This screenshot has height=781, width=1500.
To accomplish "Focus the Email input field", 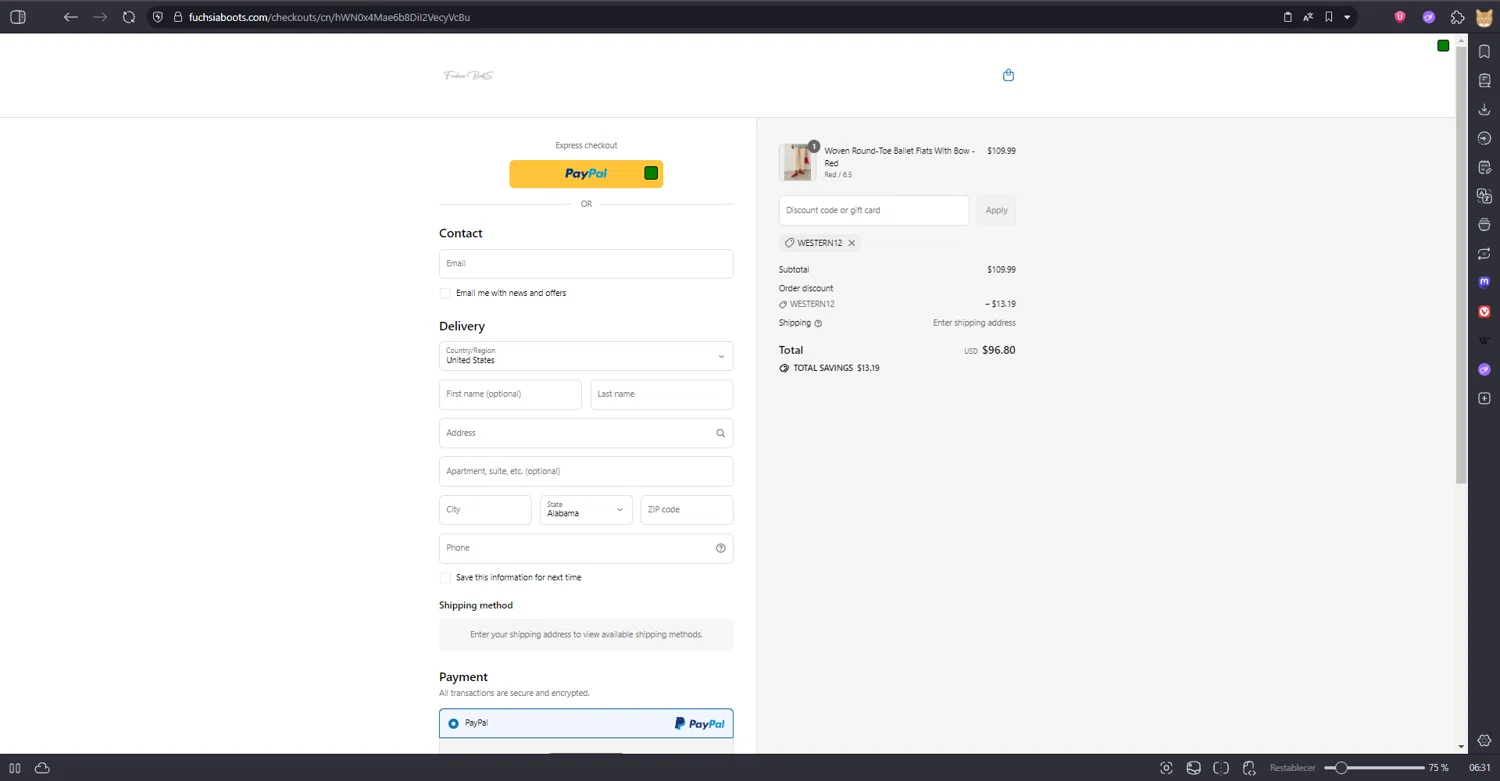I will [x=586, y=263].
